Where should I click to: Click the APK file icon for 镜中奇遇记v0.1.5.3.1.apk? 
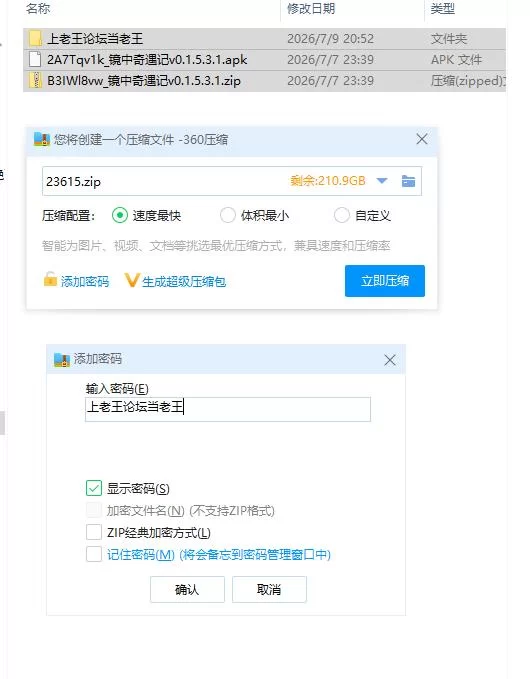pyautogui.click(x=35, y=59)
